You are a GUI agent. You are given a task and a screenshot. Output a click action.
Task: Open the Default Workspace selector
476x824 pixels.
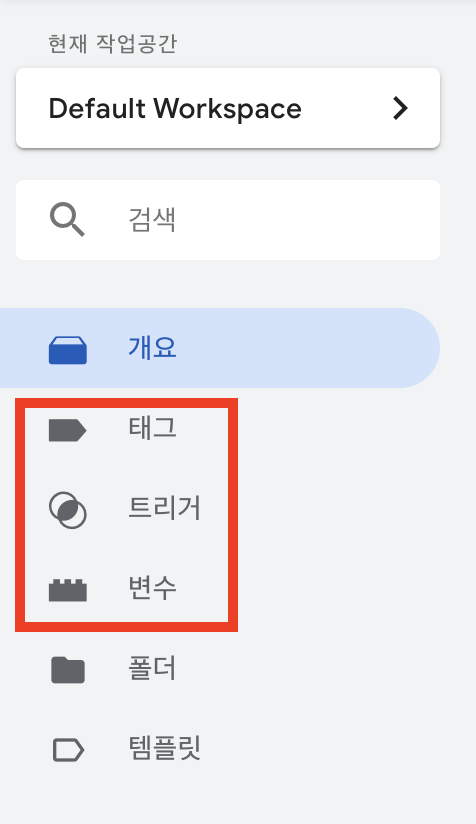pyautogui.click(x=228, y=108)
